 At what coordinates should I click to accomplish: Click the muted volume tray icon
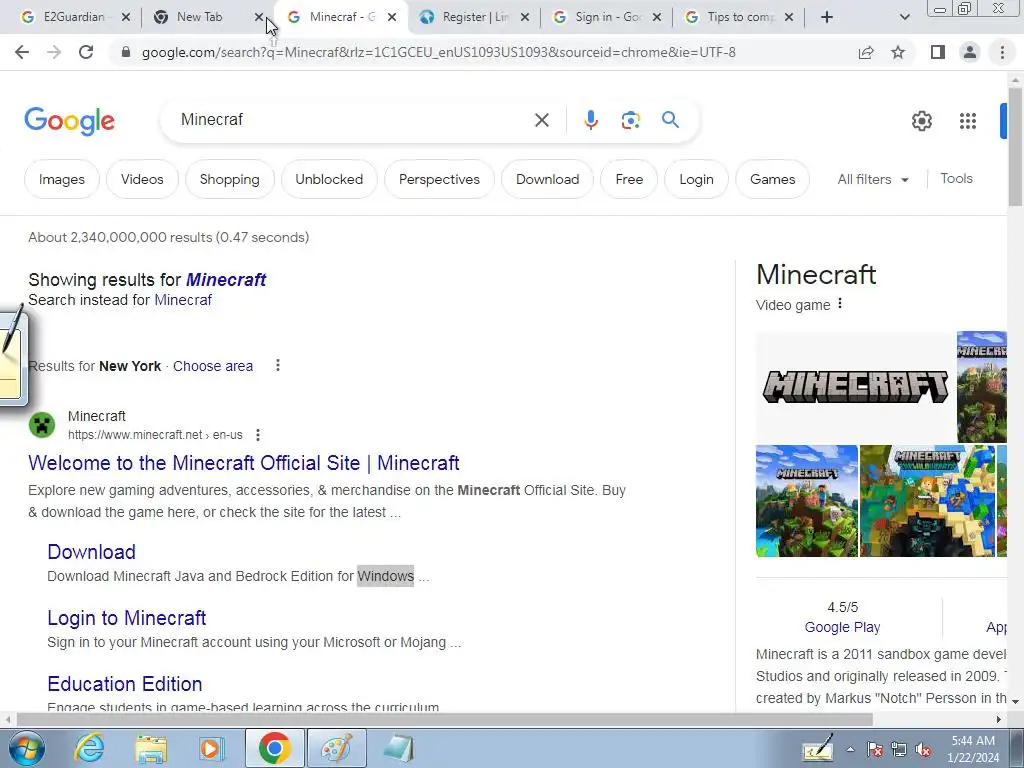point(923,749)
